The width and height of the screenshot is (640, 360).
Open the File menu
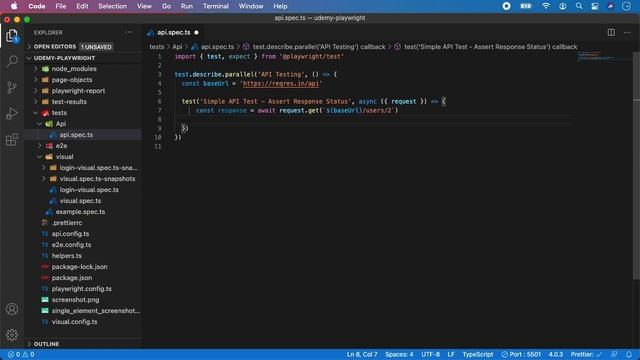(60, 6)
